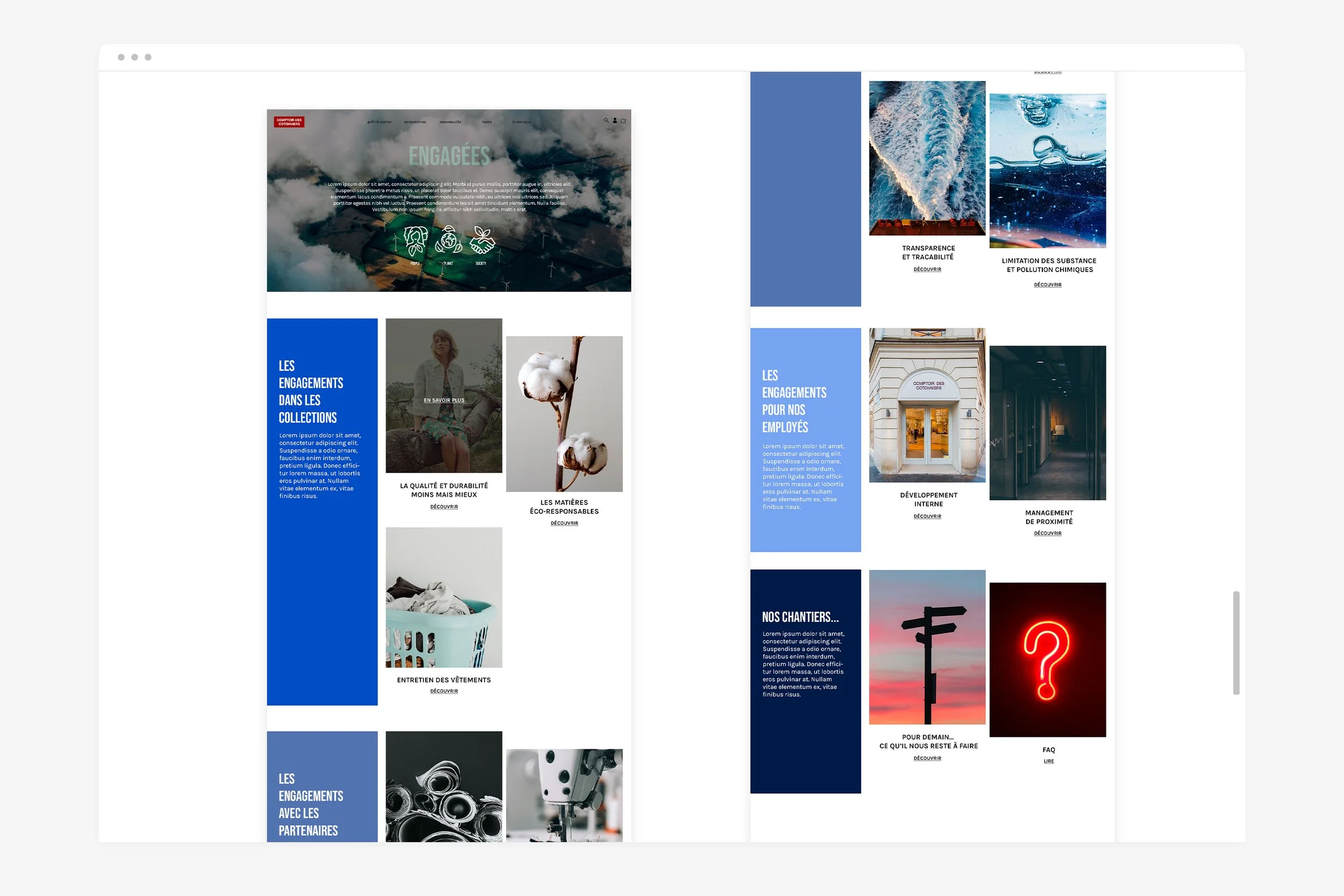Image resolution: width=1344 pixels, height=896 pixels.
Task: Open DÉCOUVRIR under Management de proximité
Action: click(1047, 533)
